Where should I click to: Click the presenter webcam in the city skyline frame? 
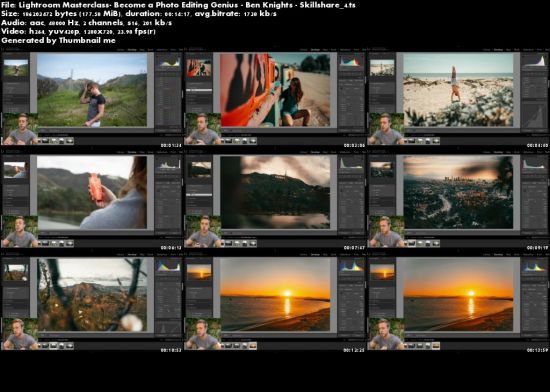386,231
